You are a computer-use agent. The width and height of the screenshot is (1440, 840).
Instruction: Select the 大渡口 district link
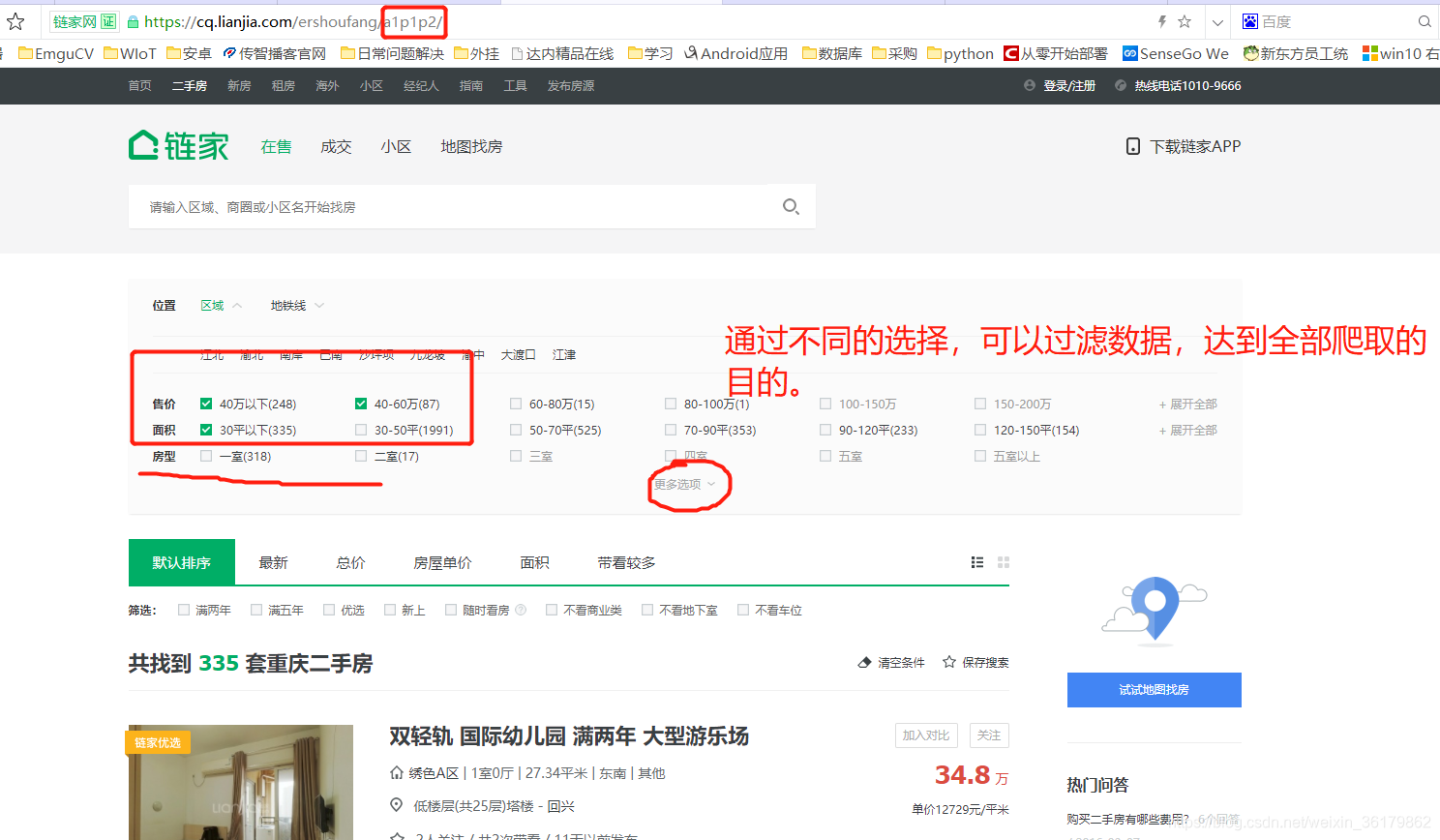[x=519, y=355]
